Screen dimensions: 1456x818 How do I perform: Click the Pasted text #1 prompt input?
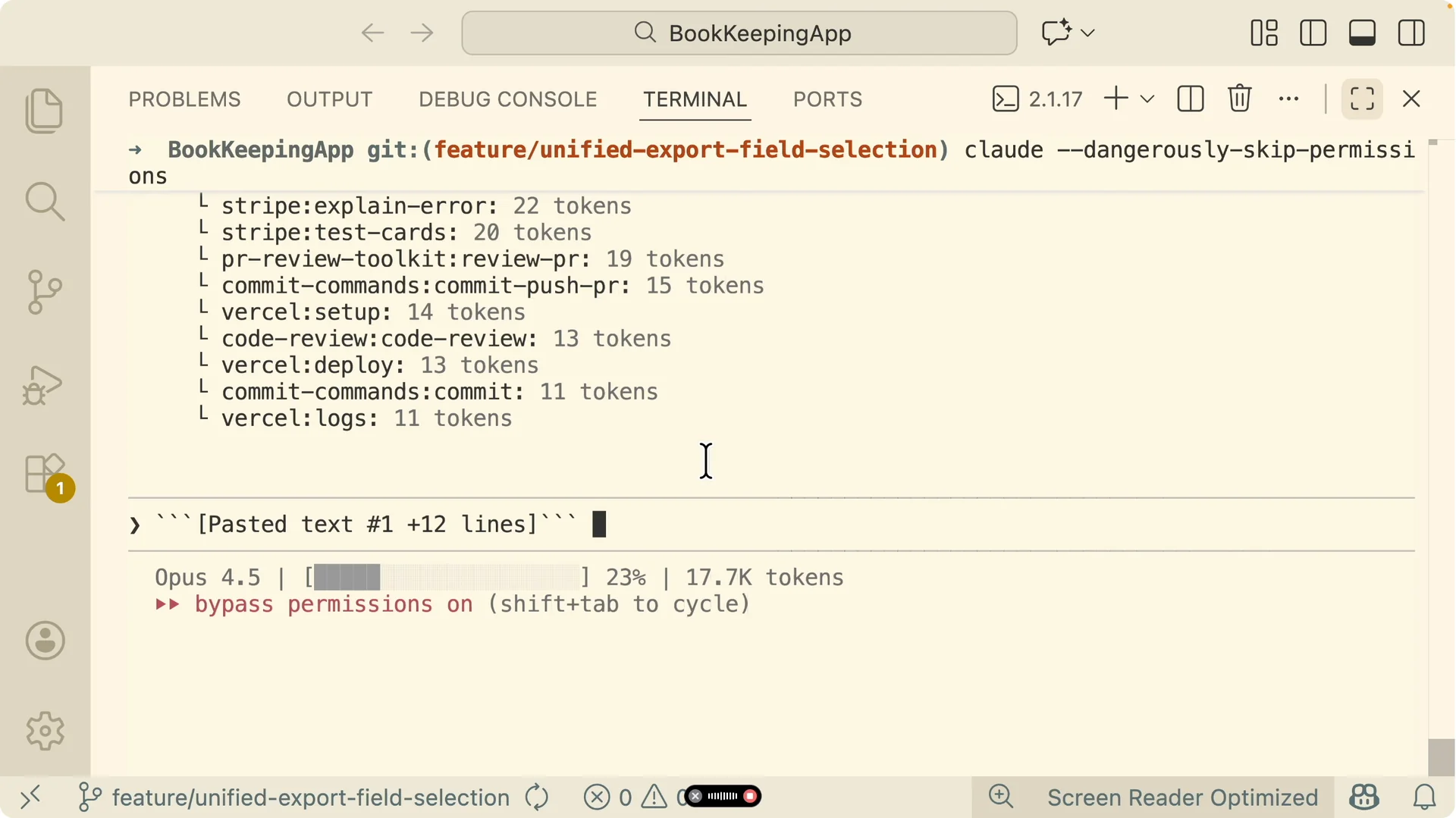[771, 525]
